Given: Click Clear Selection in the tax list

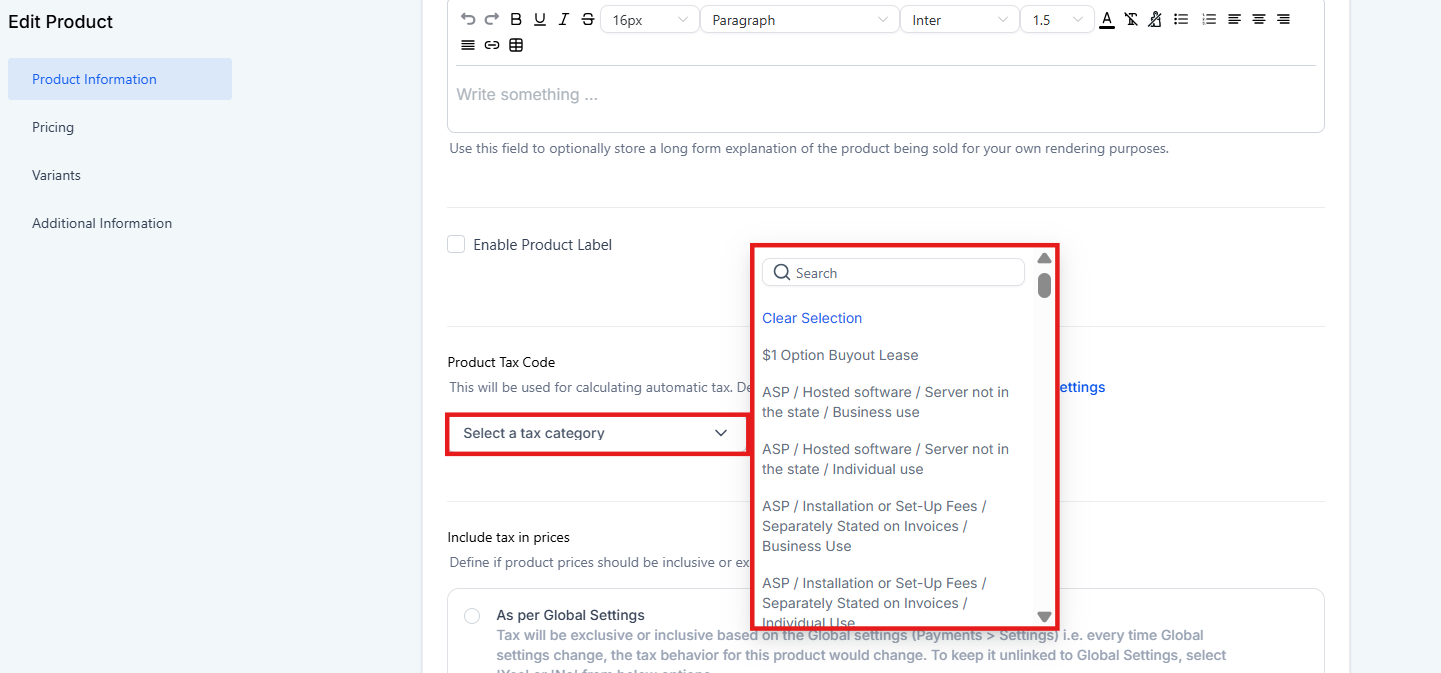Looking at the screenshot, I should click(812, 318).
